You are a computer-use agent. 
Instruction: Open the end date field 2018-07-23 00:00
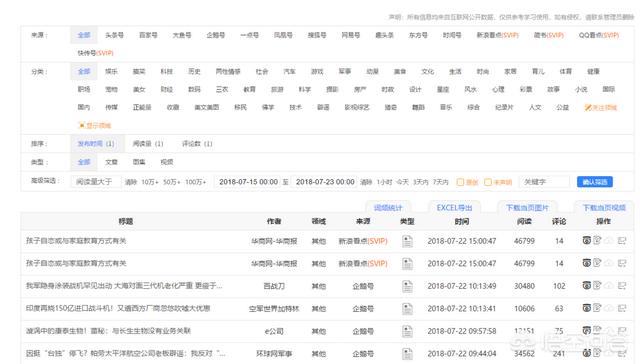point(325,182)
